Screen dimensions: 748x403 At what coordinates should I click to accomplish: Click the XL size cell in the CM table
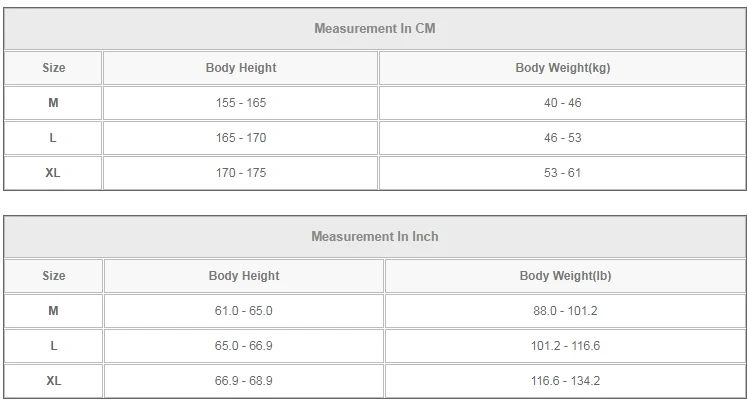pyautogui.click(x=53, y=173)
